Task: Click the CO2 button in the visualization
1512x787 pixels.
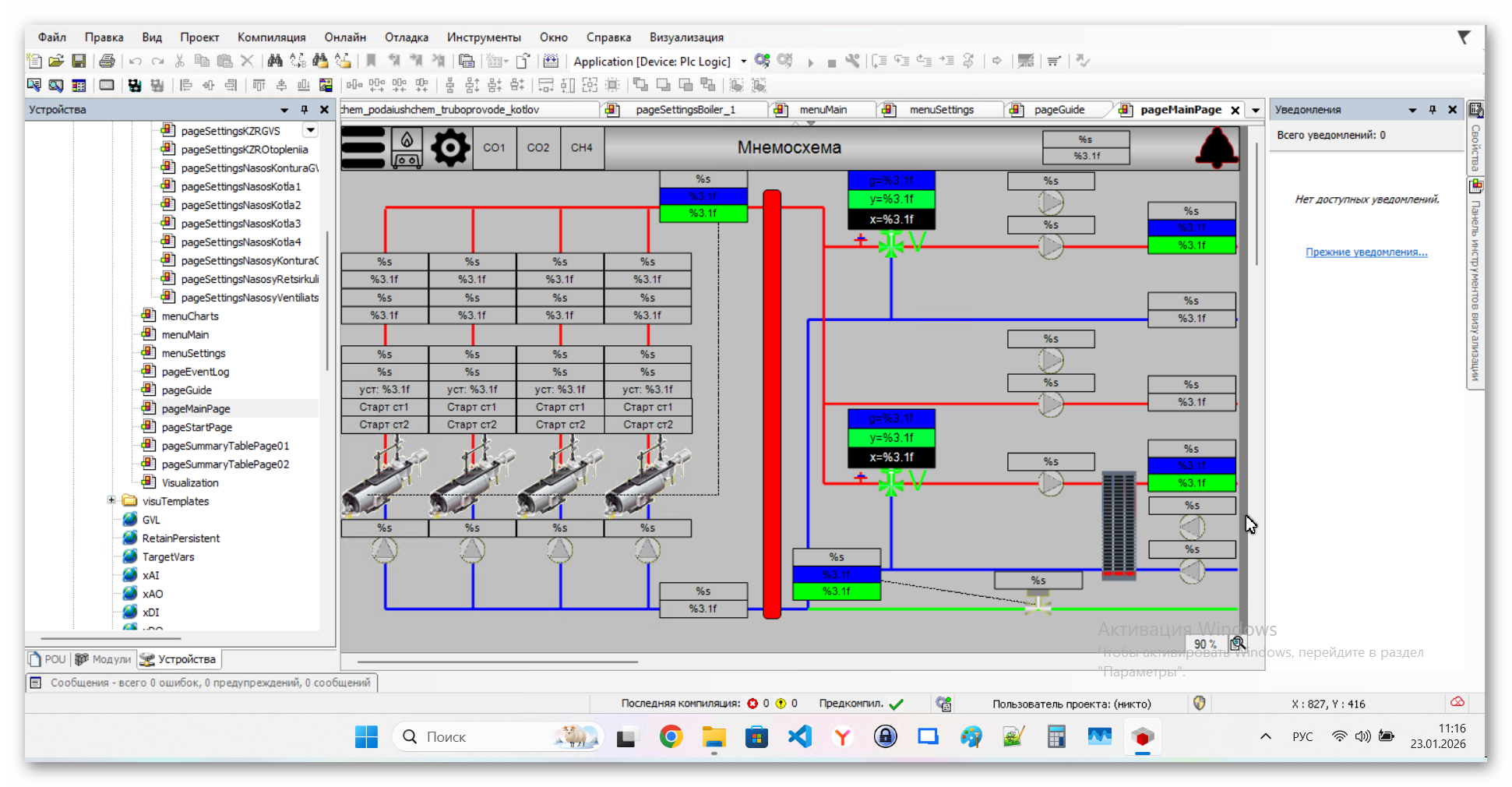Action: tap(537, 147)
